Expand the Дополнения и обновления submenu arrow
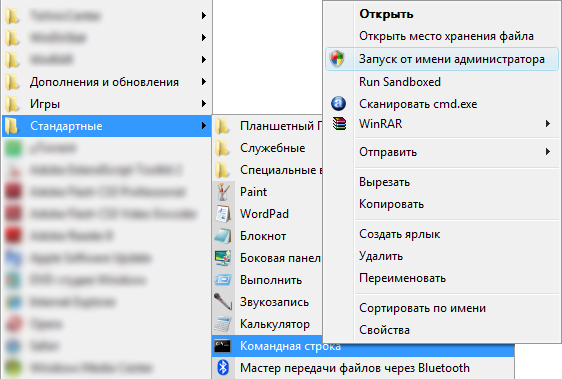 [204, 82]
